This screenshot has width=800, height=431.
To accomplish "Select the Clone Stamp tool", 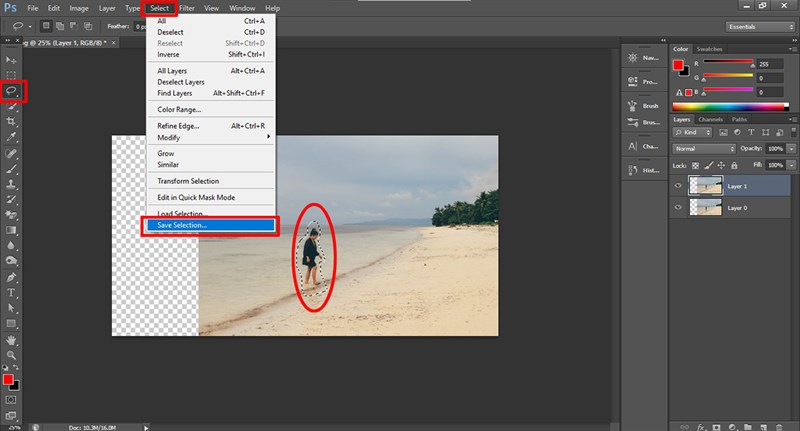I will (x=11, y=184).
